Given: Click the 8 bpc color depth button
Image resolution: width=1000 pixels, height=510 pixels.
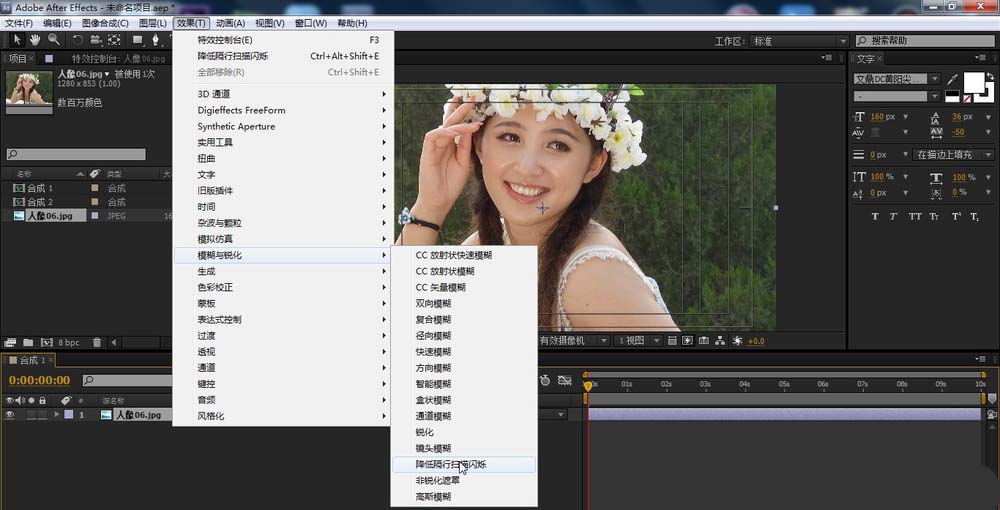Looking at the screenshot, I should point(69,342).
